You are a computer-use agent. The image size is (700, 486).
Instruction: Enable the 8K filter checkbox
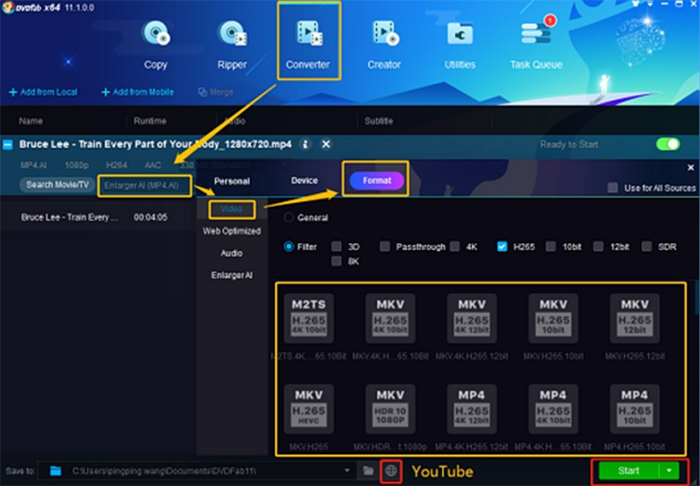tap(337, 261)
